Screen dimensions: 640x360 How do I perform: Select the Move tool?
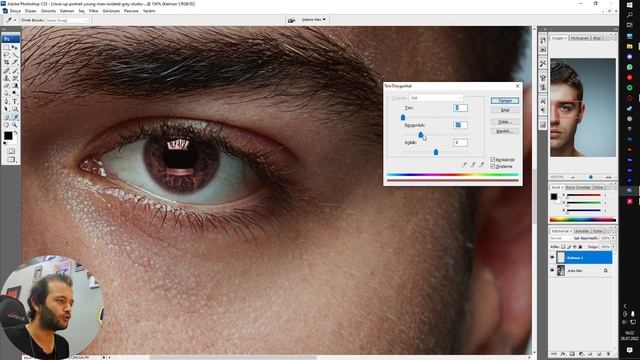pyautogui.click(x=15, y=47)
